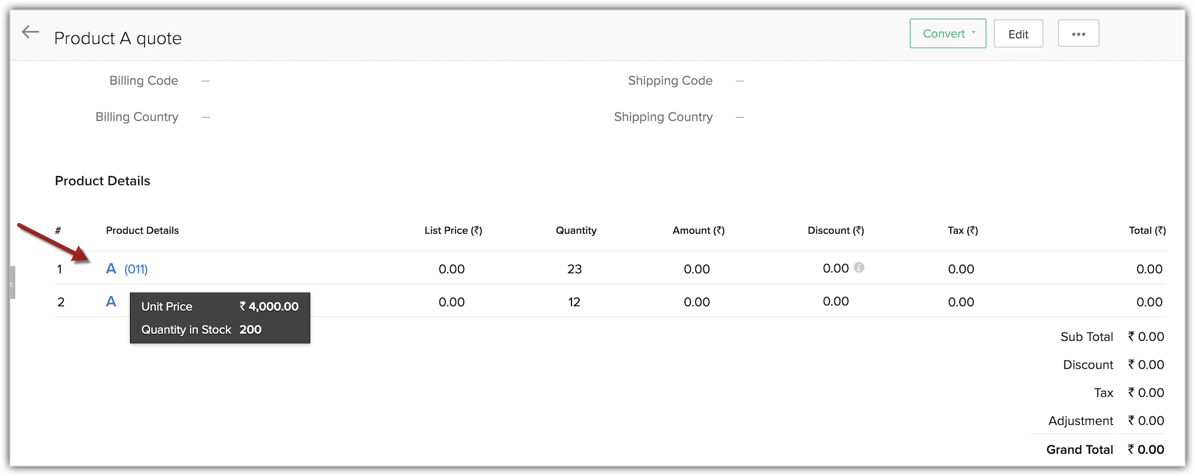Open the Convert dropdown

pos(947,34)
